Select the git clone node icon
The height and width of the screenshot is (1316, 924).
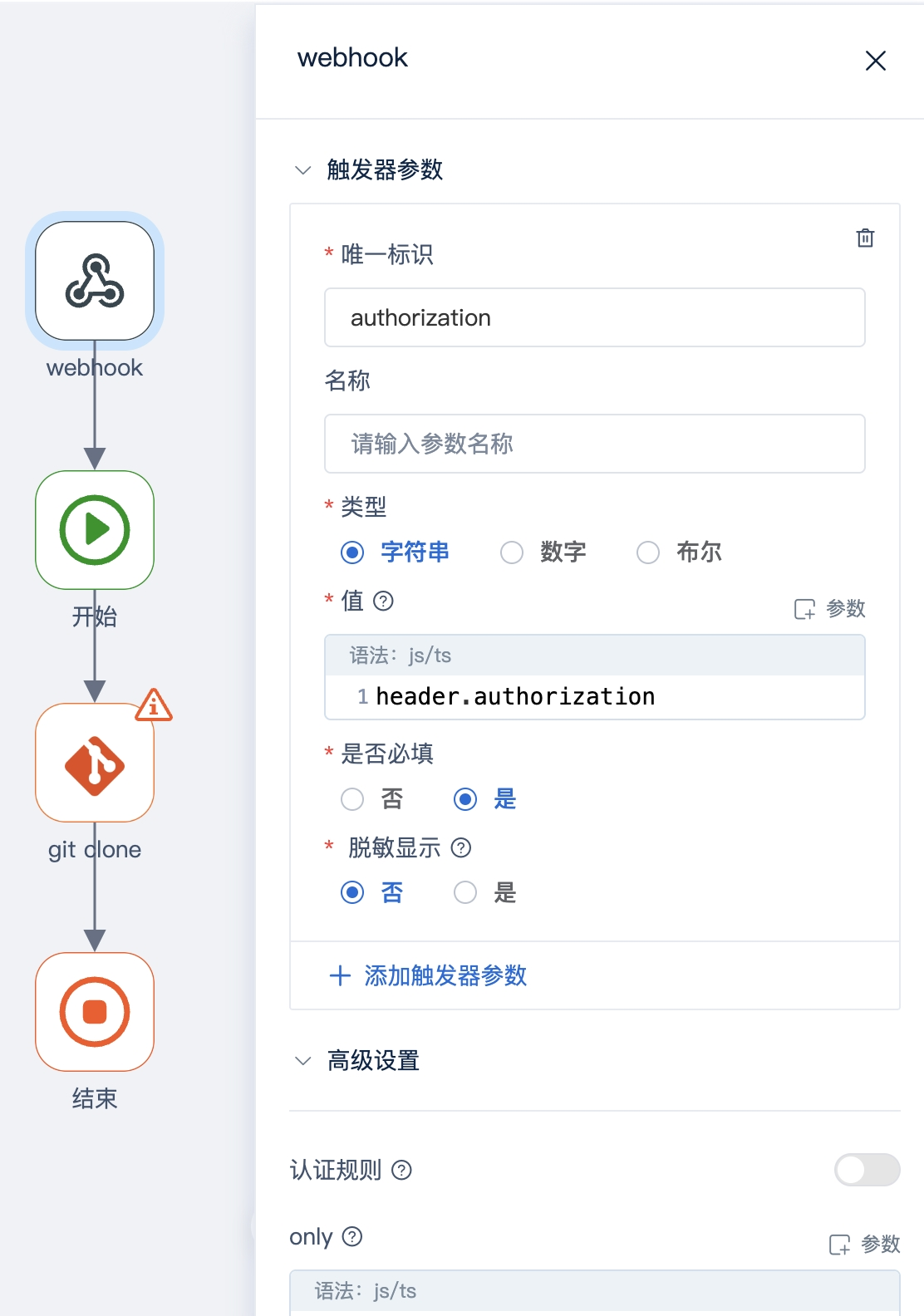pyautogui.click(x=95, y=763)
